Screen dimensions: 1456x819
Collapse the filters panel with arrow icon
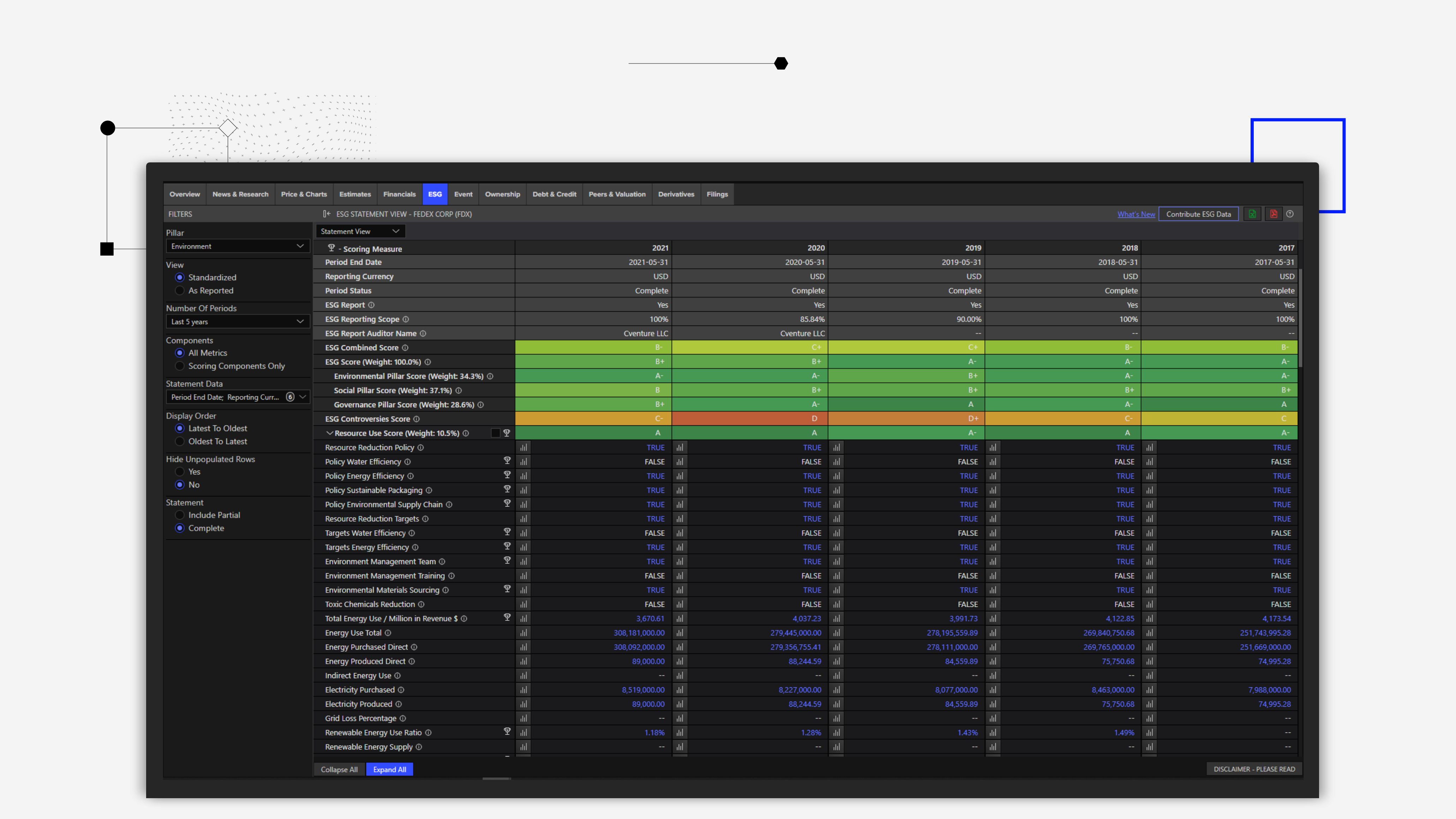coord(327,214)
